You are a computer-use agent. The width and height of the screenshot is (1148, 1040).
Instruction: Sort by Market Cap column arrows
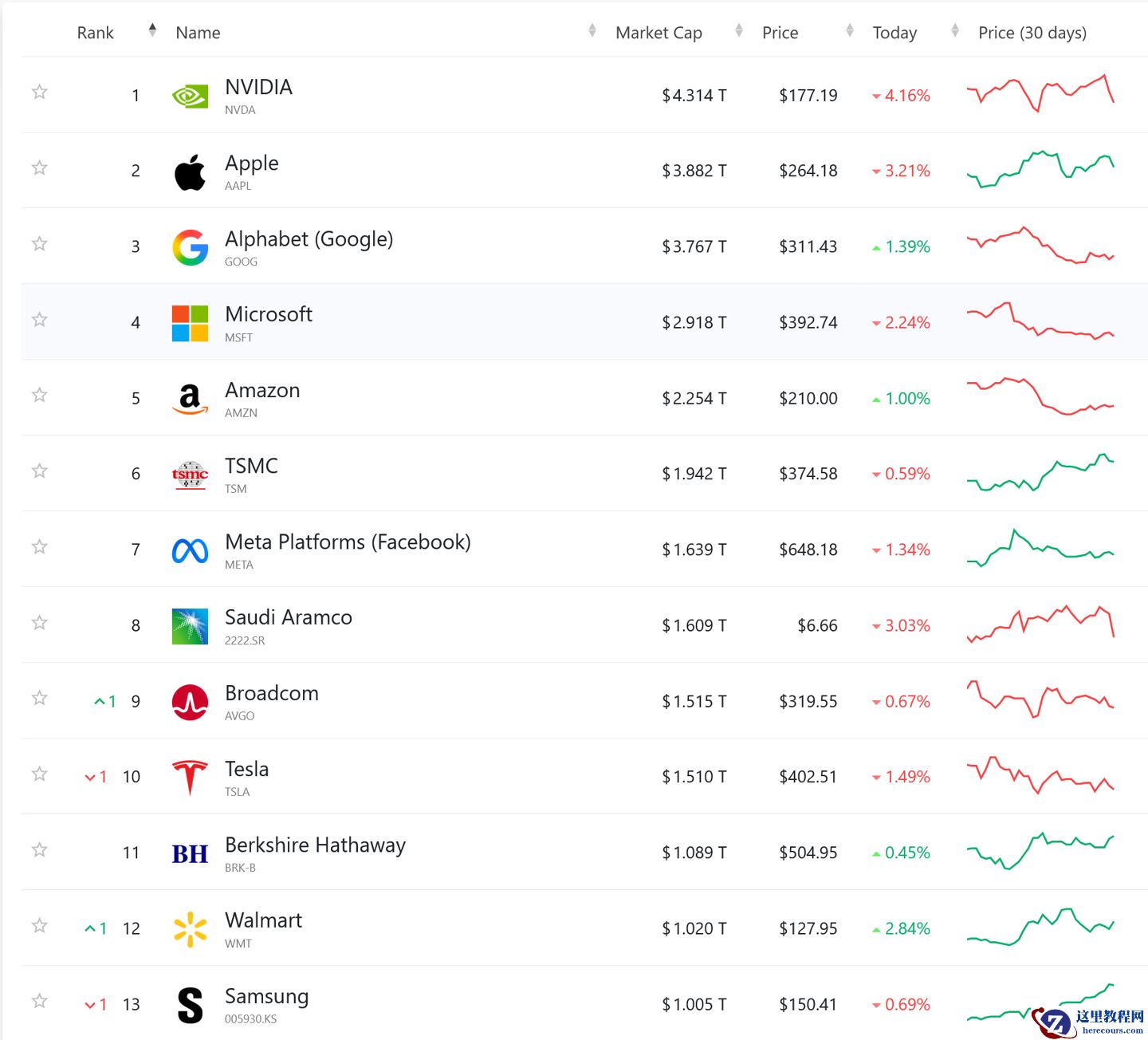739,31
